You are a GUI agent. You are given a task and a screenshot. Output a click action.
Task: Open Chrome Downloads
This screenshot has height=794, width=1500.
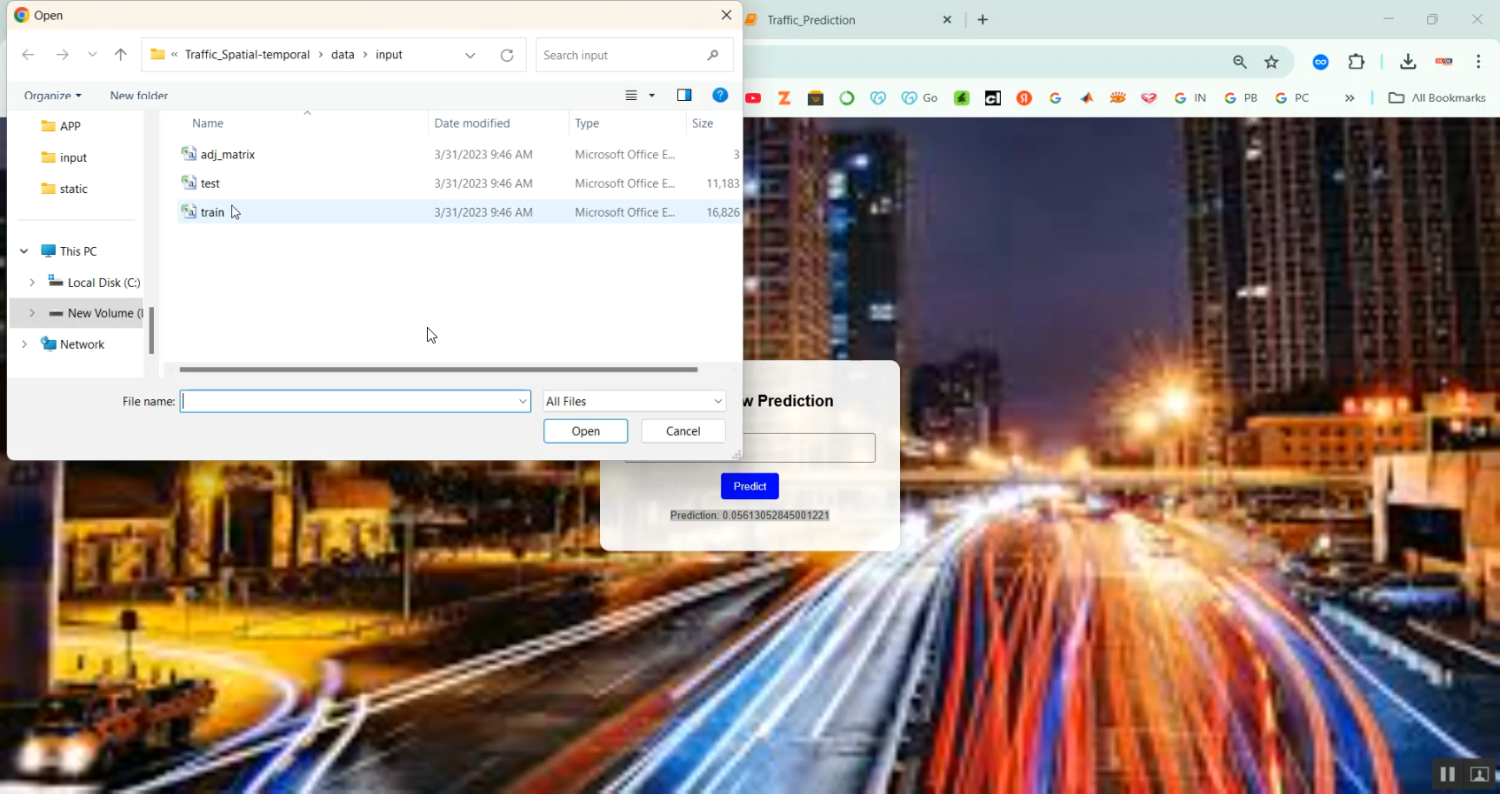[1408, 62]
